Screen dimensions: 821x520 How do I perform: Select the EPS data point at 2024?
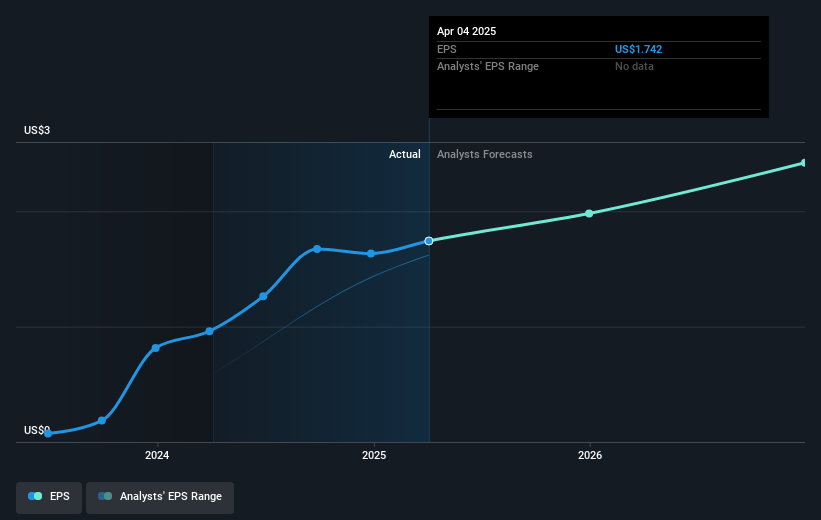click(x=156, y=348)
